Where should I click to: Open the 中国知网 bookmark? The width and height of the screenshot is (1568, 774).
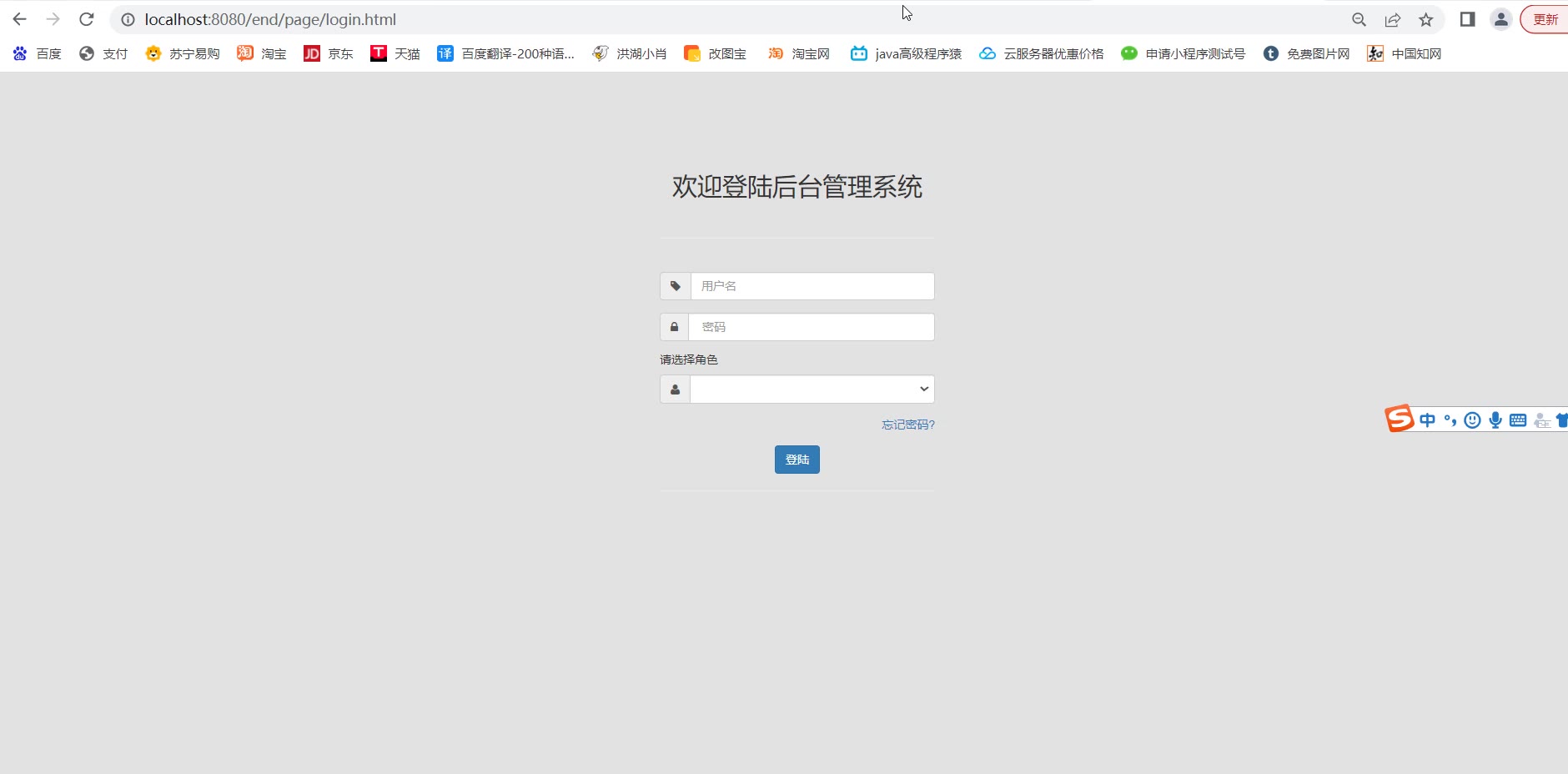(1405, 53)
